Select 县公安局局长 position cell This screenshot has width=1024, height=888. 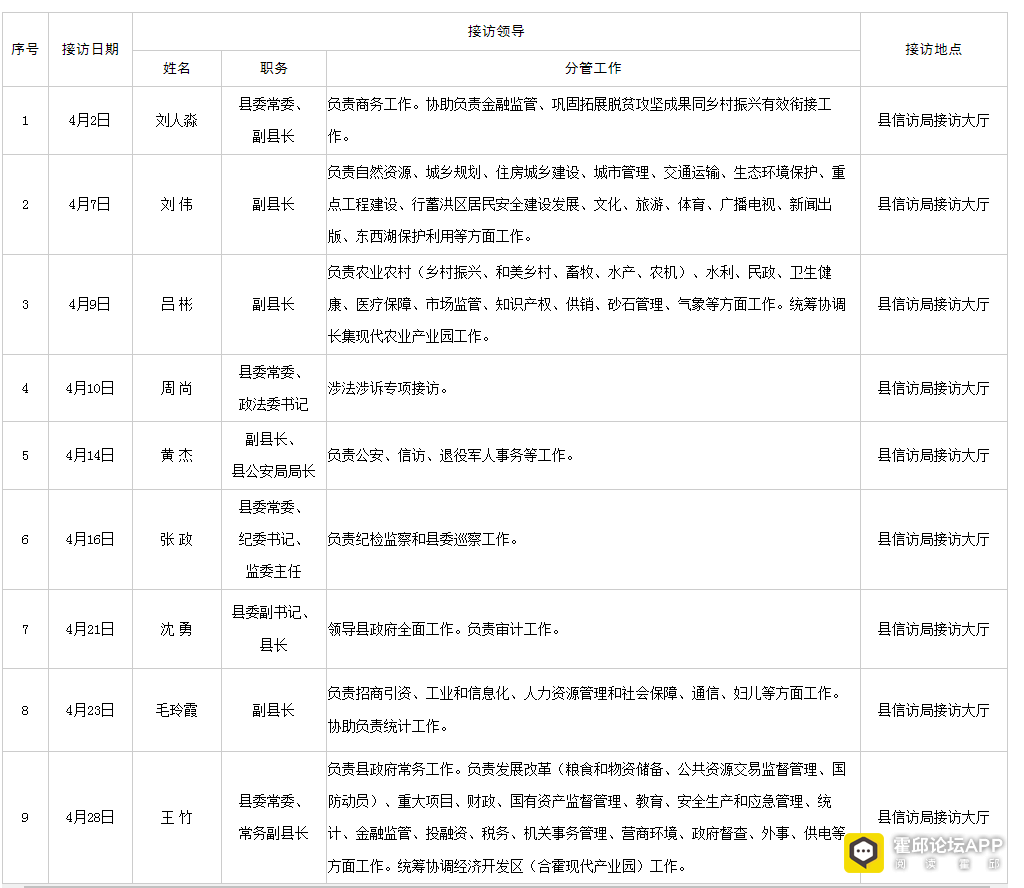pyautogui.click(x=273, y=471)
